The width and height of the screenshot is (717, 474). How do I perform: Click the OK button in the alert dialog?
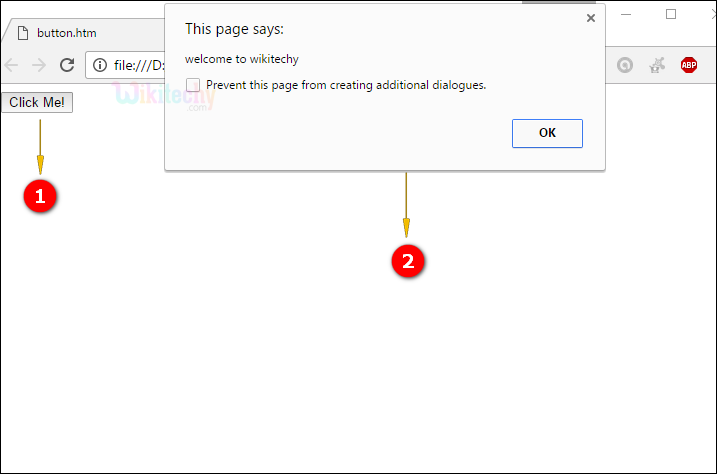coord(547,133)
